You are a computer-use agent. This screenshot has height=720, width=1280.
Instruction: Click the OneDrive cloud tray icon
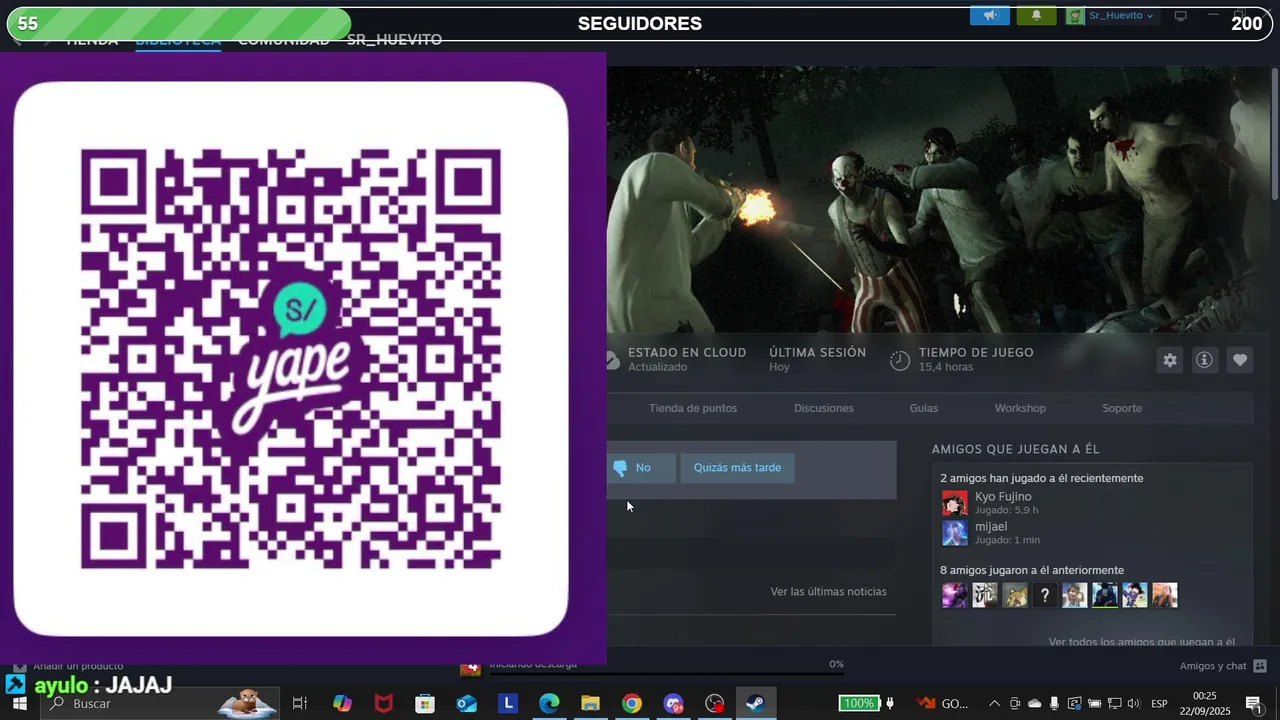(x=1035, y=704)
